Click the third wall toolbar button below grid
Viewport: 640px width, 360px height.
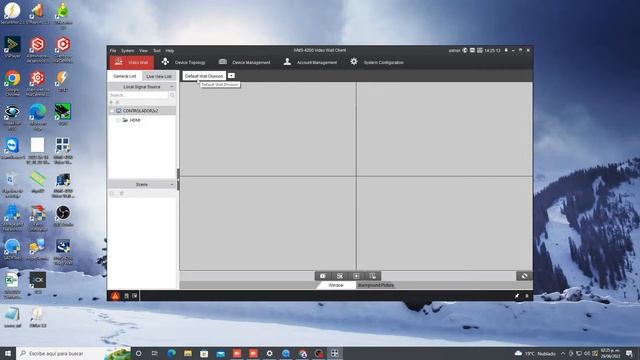click(x=356, y=276)
